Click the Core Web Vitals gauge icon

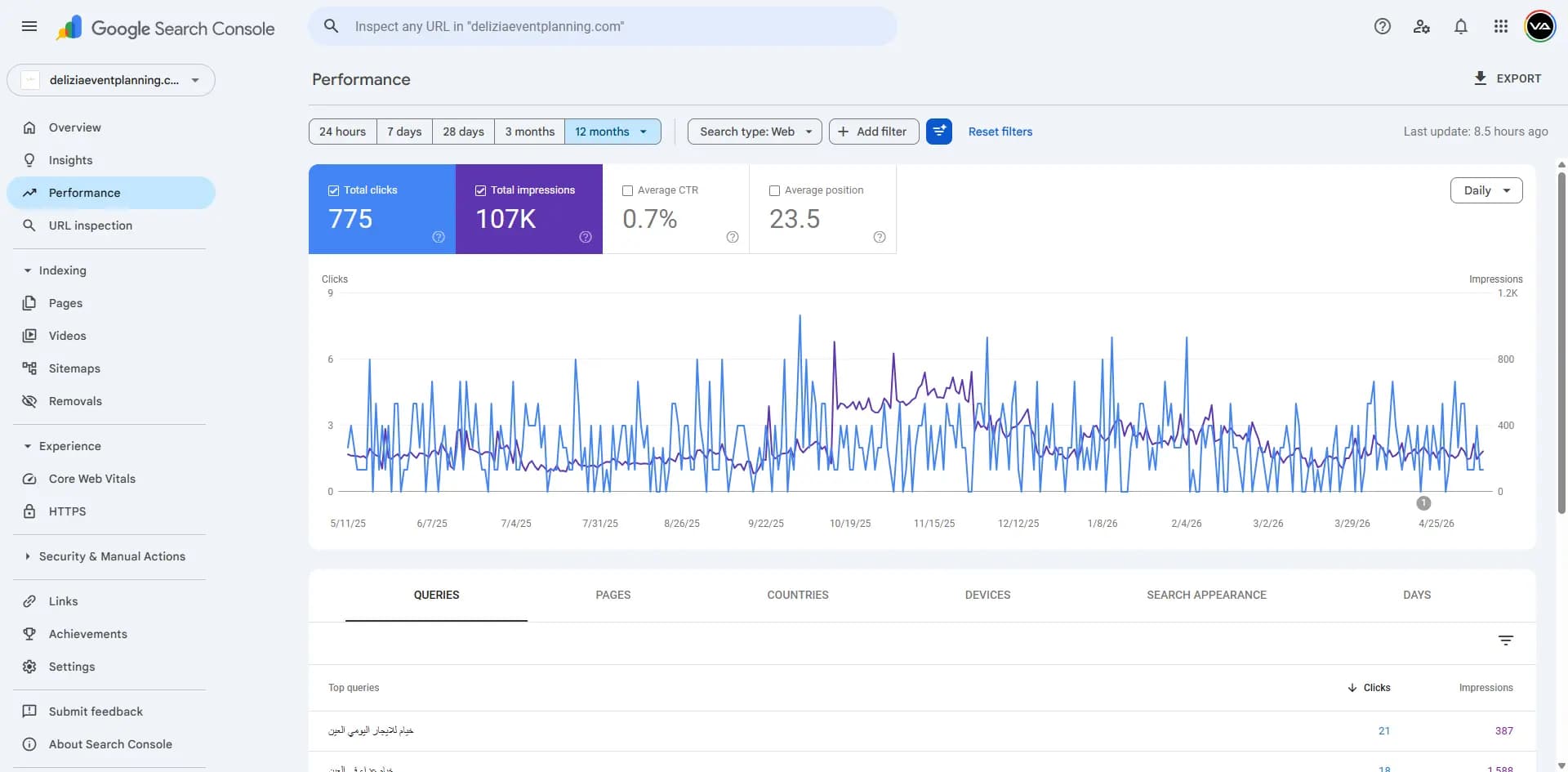click(29, 479)
